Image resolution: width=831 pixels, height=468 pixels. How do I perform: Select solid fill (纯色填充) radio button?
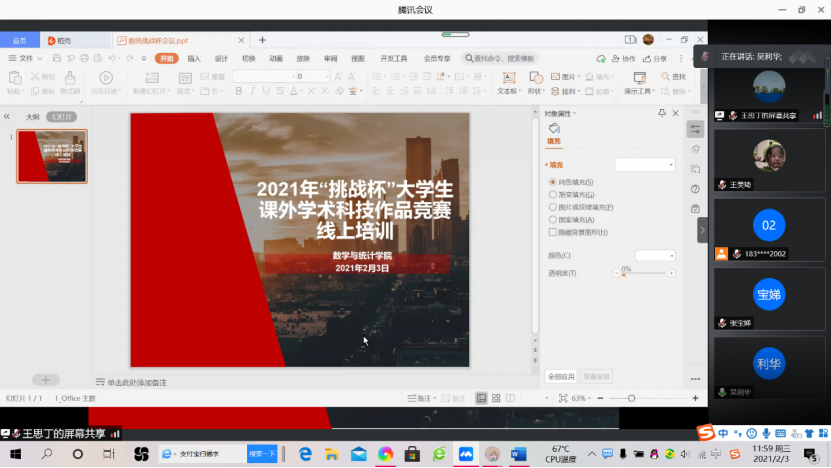(x=553, y=182)
